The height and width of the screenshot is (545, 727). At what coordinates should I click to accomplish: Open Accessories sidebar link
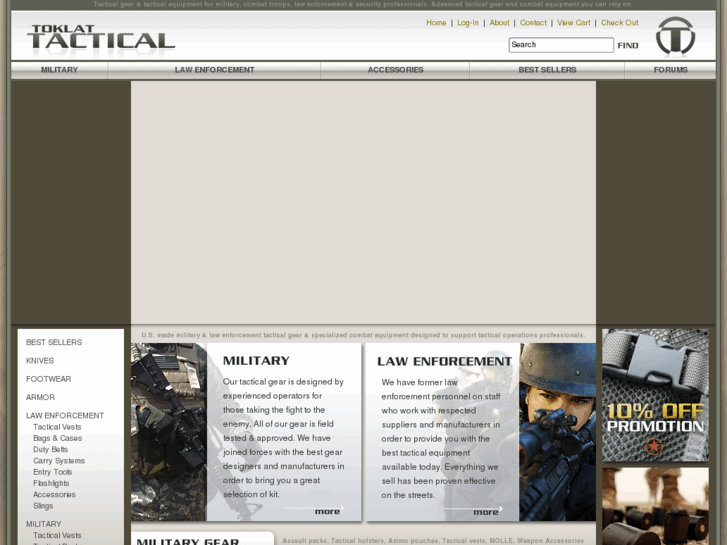coord(54,495)
